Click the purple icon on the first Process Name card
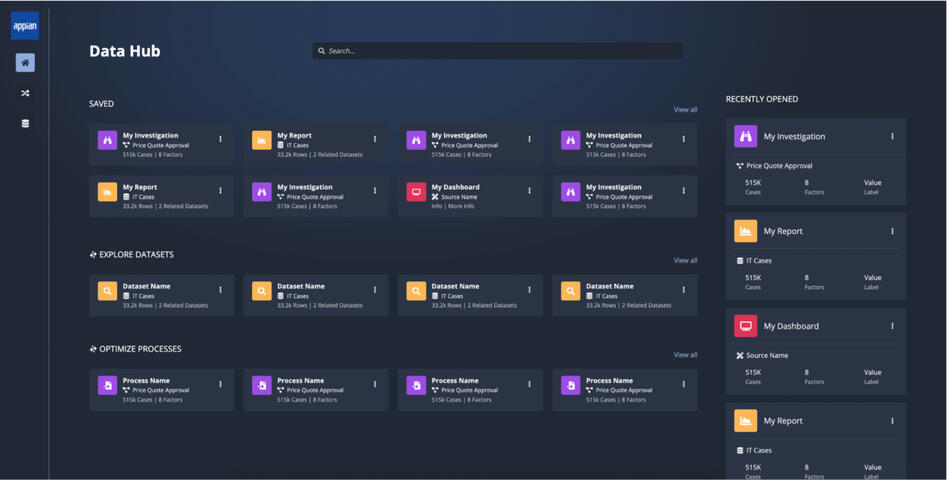Viewport: 949px width, 480px height. 107,385
